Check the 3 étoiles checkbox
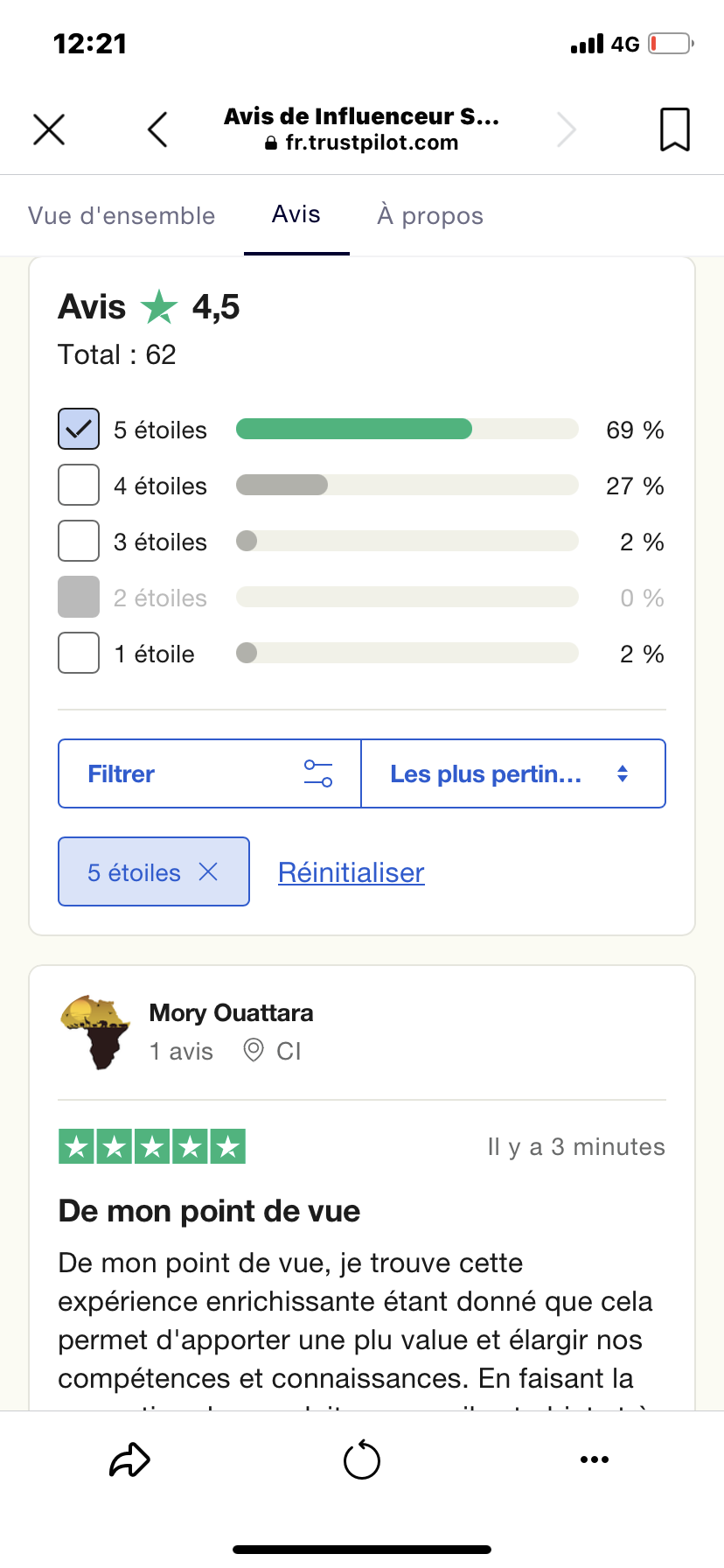This screenshot has width=724, height=1568. (x=79, y=542)
